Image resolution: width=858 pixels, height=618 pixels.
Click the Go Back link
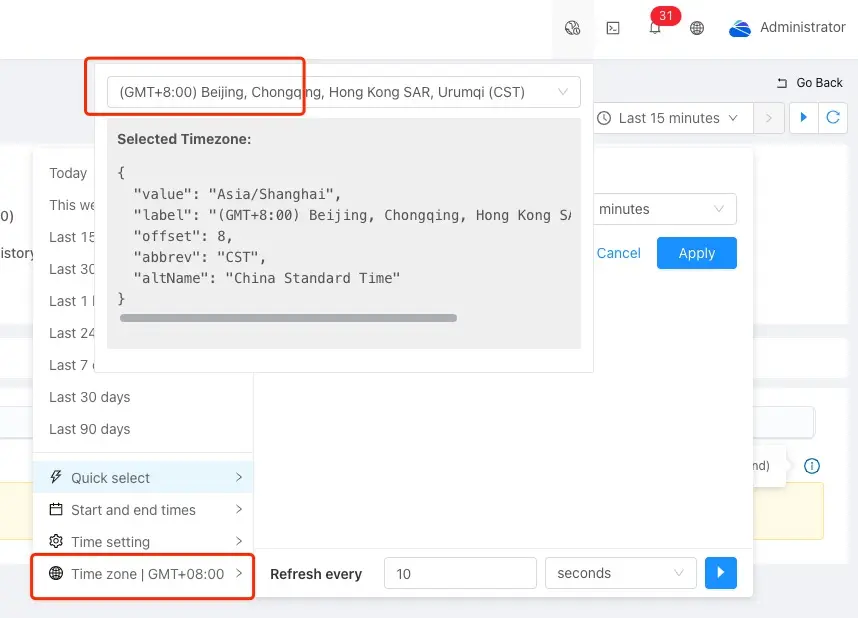click(810, 83)
